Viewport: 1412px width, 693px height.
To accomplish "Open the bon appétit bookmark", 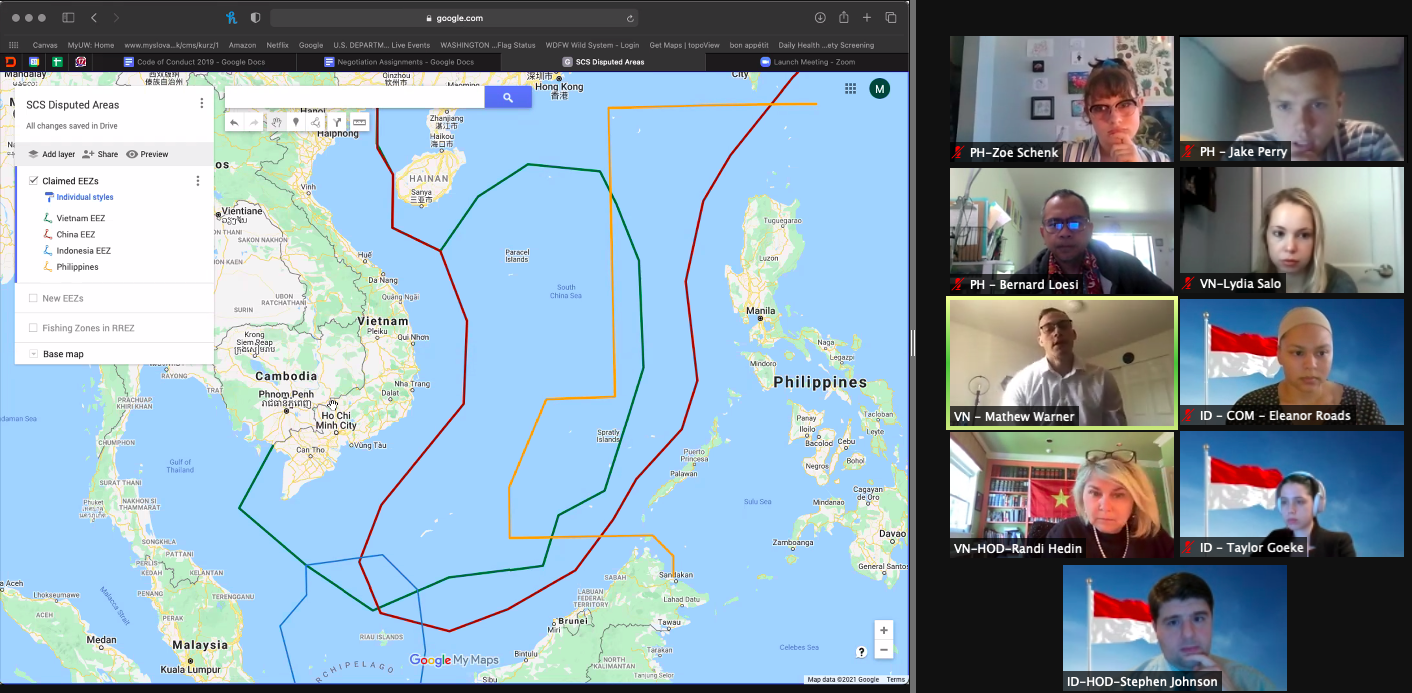I will (749, 45).
